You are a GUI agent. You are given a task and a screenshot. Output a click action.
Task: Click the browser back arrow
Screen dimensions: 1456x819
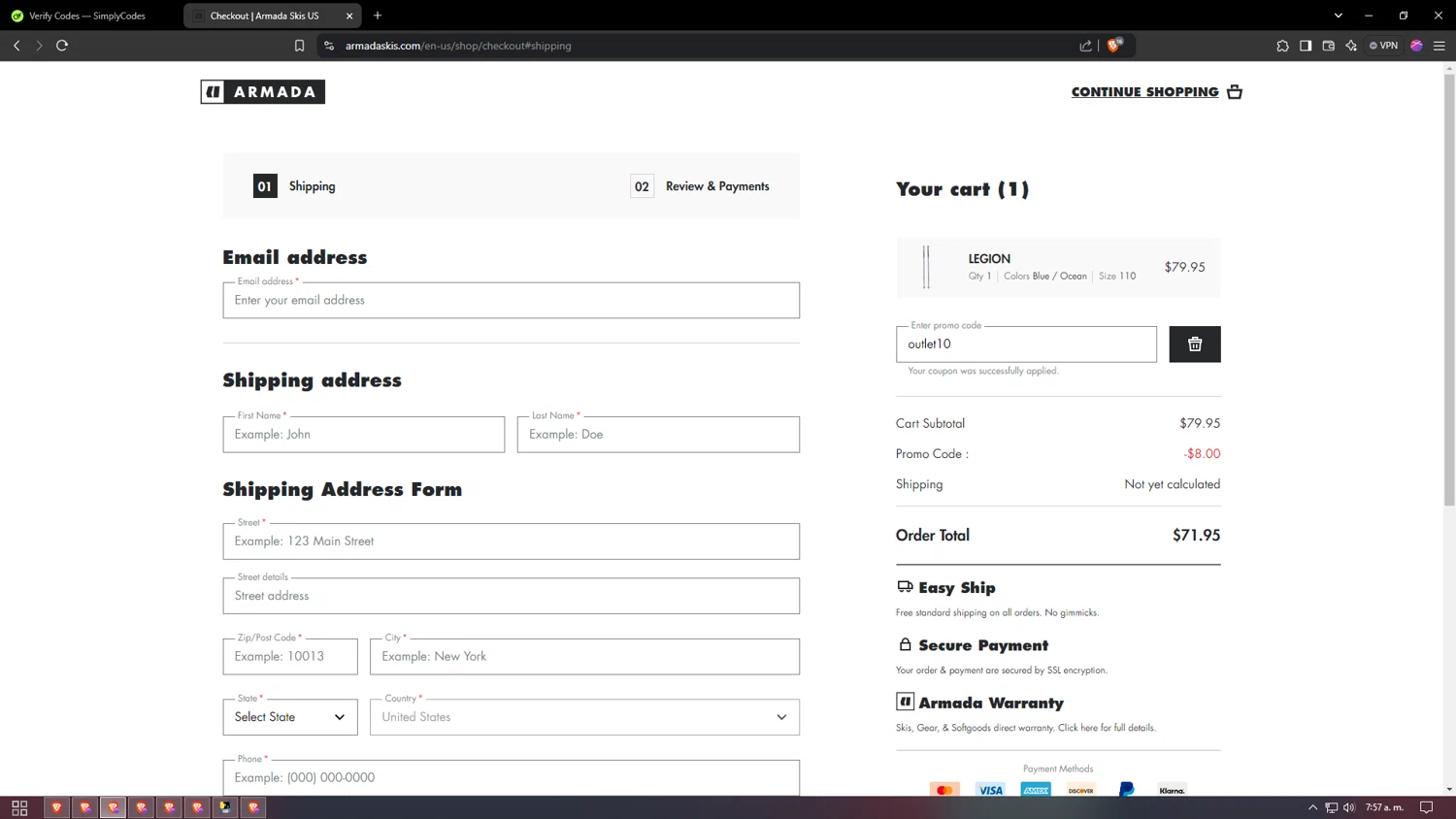tap(17, 46)
